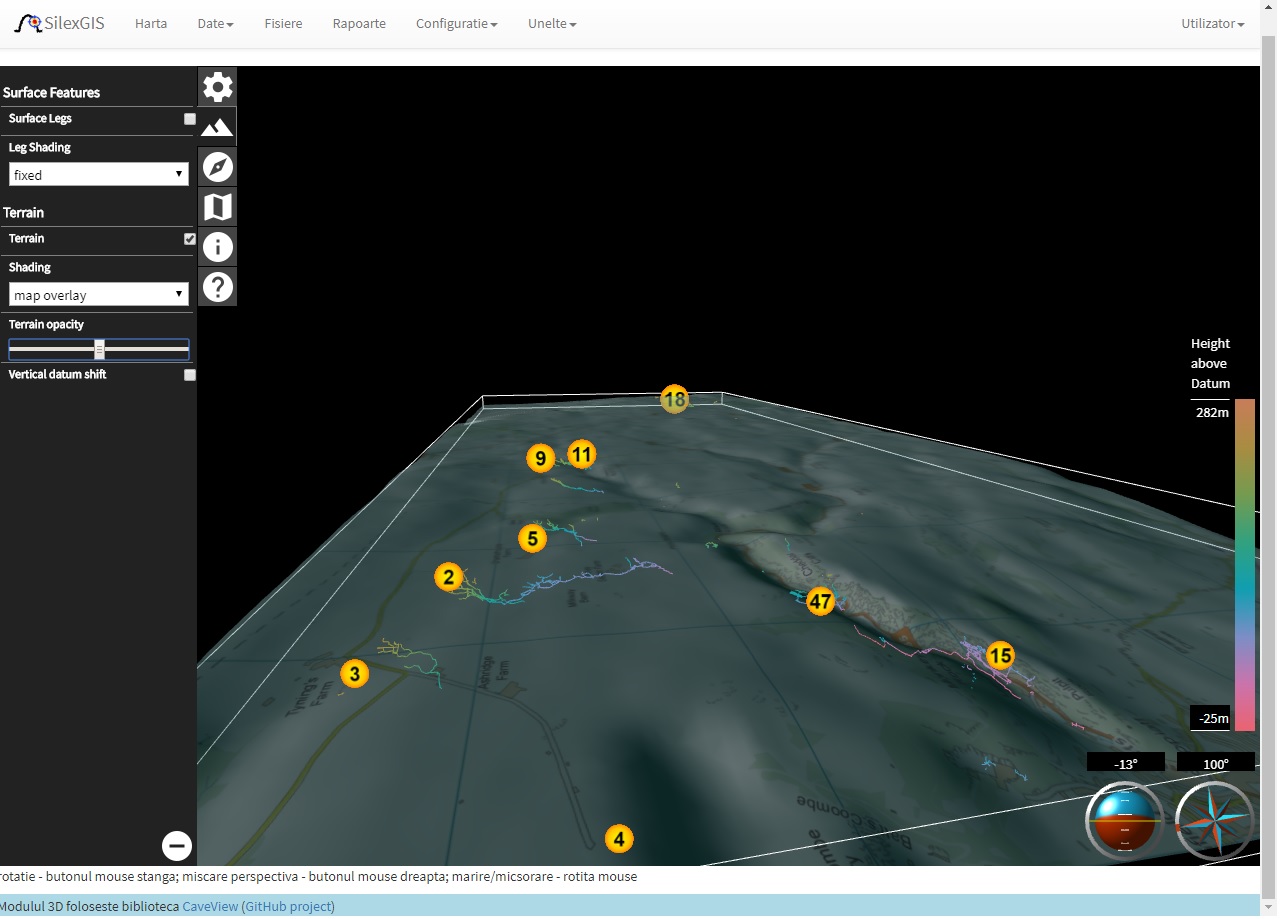This screenshot has height=919, width=1280.
Task: Click the compass rose showing 100°
Action: click(x=1214, y=822)
